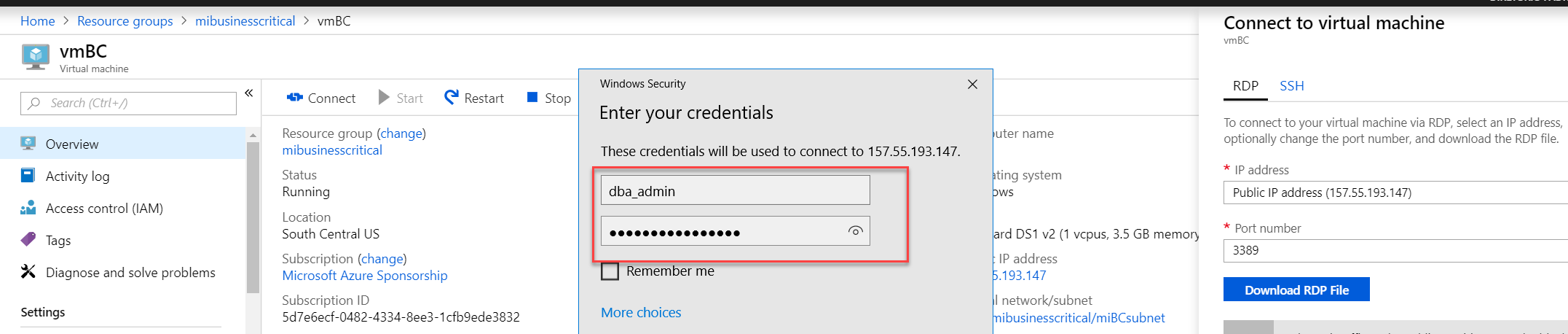Open the More choices link
The width and height of the screenshot is (1568, 334).
pyautogui.click(x=641, y=312)
